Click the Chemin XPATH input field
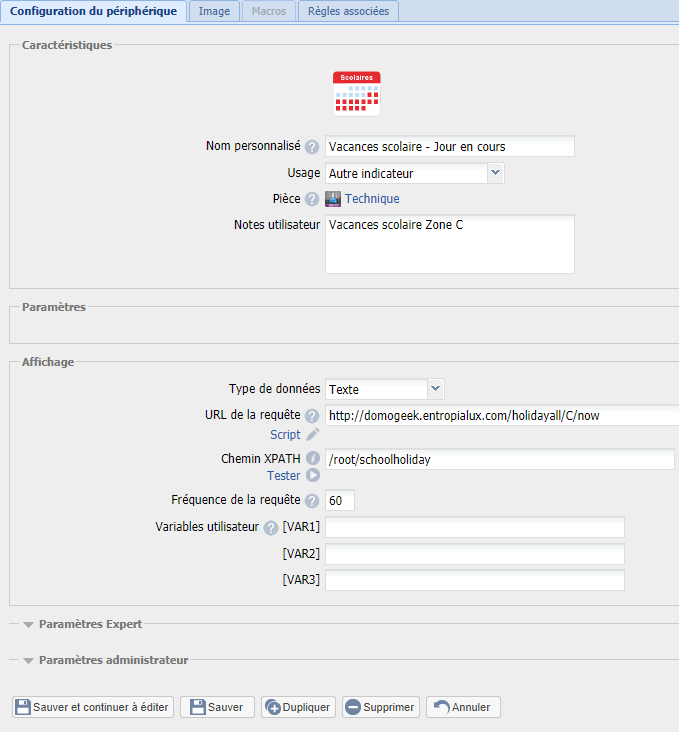 click(500, 460)
